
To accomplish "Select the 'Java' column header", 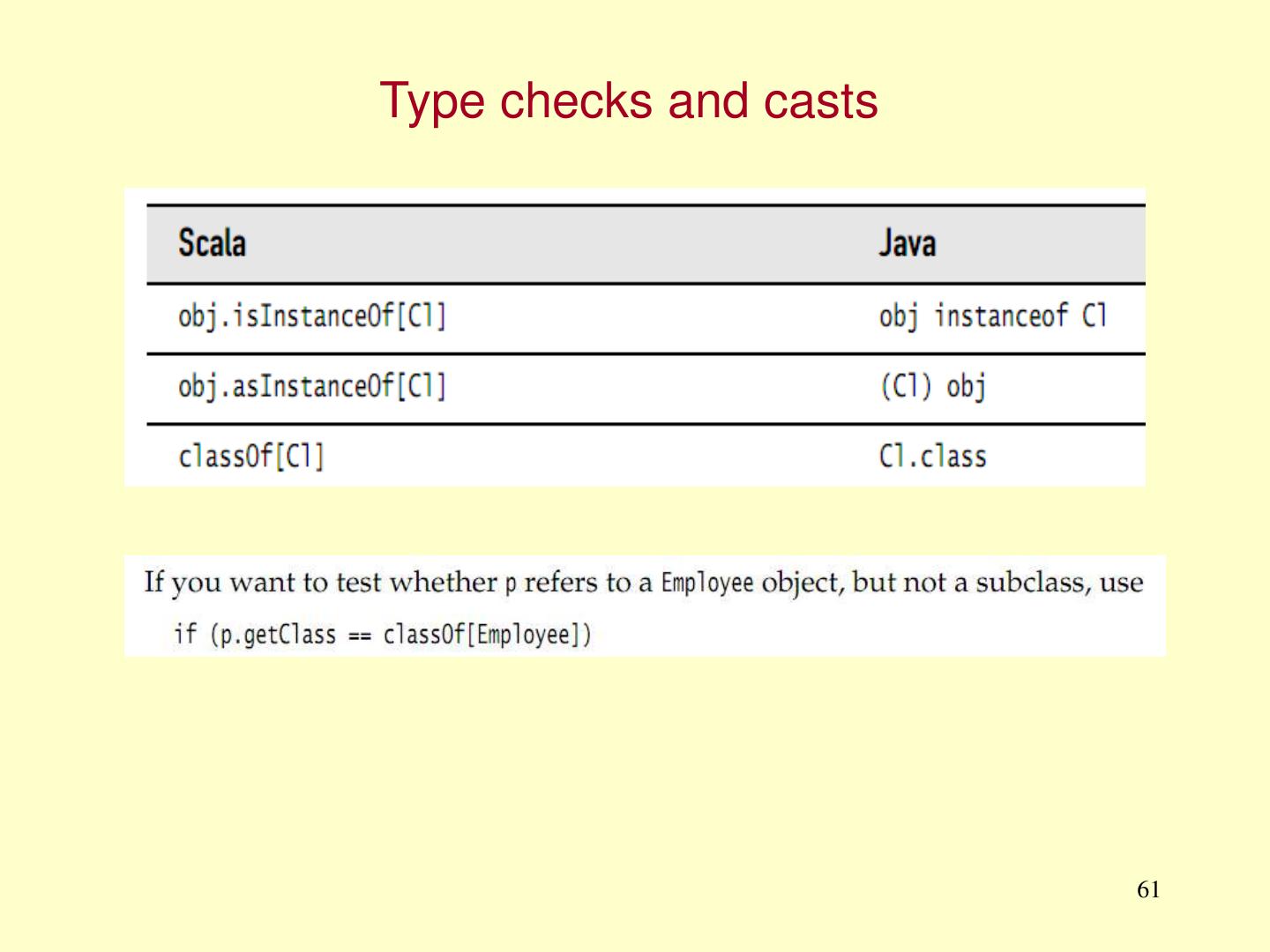I will (x=907, y=243).
